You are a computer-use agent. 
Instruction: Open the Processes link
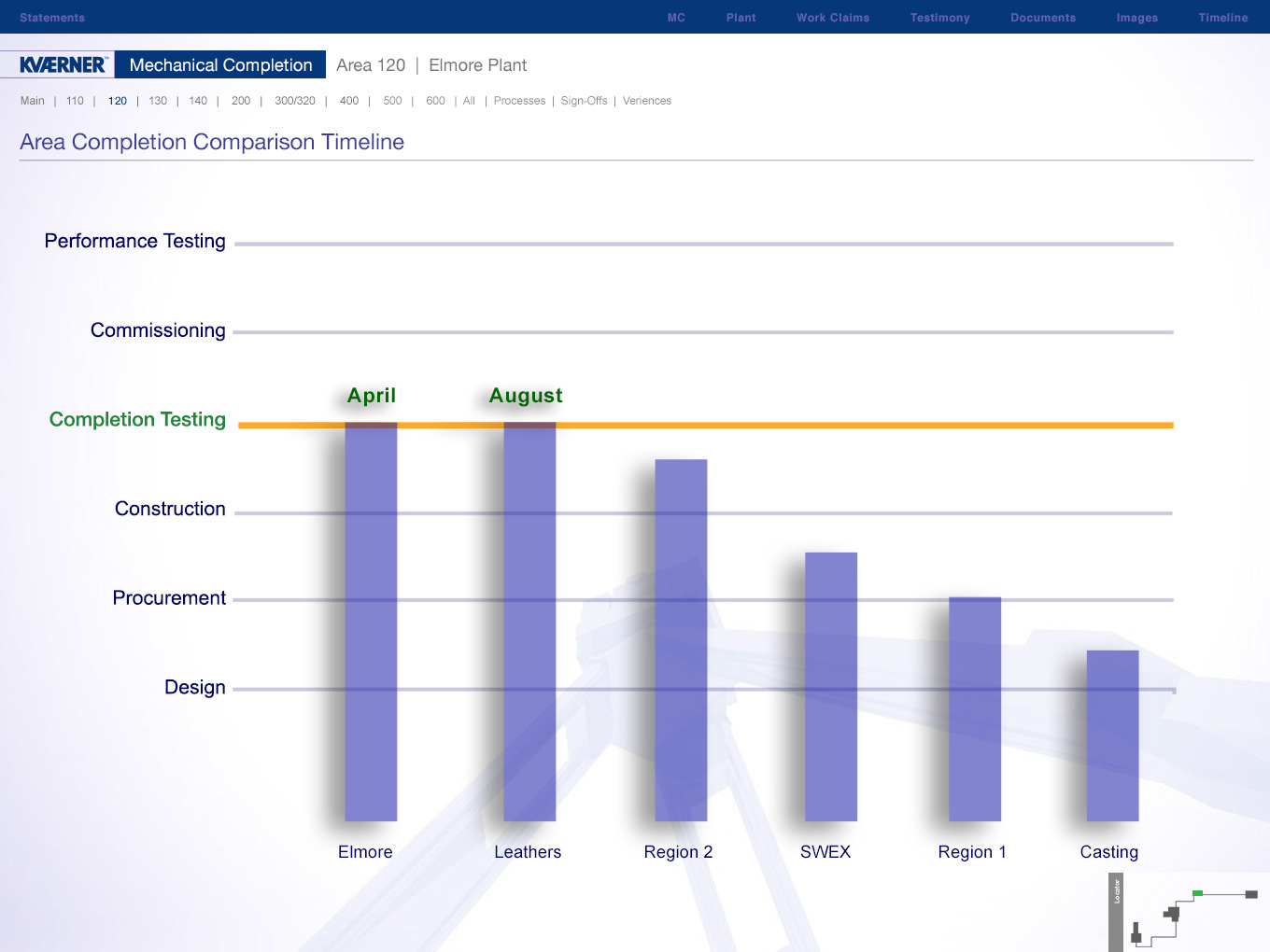point(519,101)
